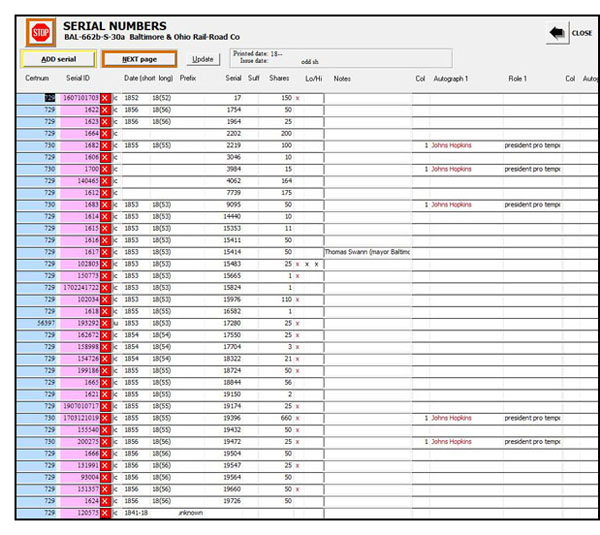
Task: Hit the red X next to ID 102803
Action: [x=106, y=264]
